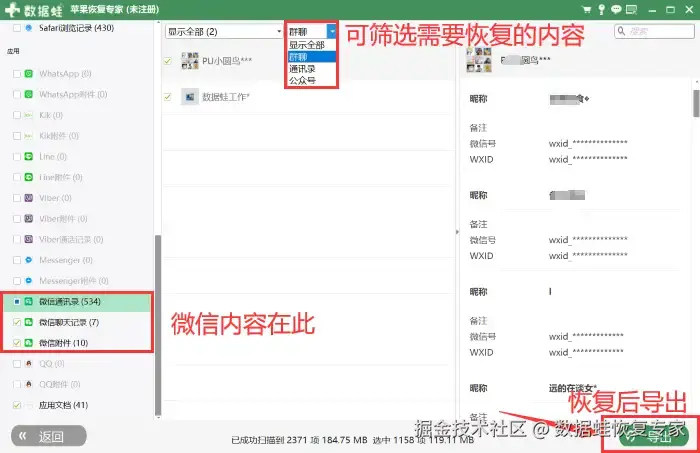Click the left sidebar vertical scrollbar
Viewport: 700px width, 453px height.
coord(158,325)
